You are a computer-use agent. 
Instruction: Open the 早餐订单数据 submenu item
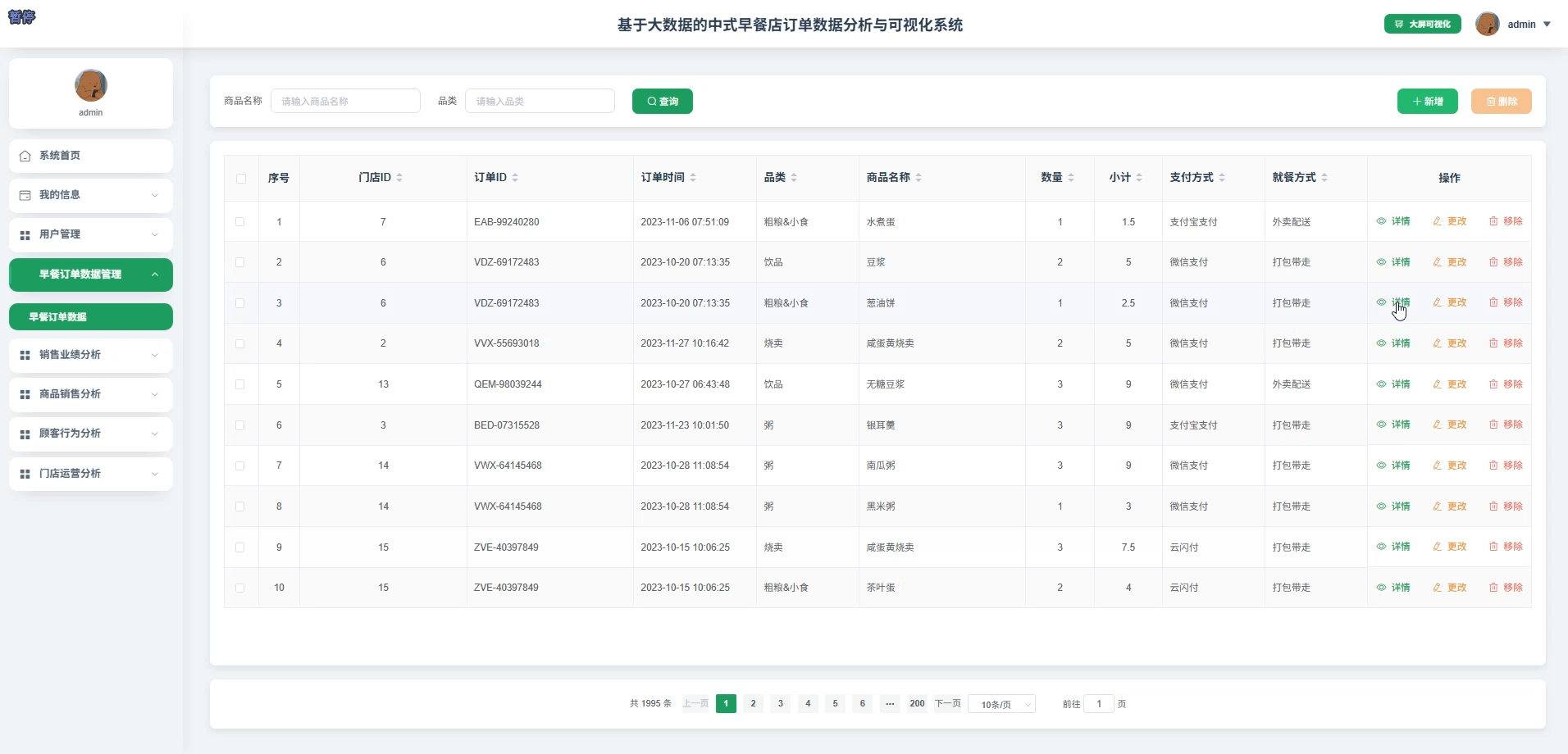91,317
